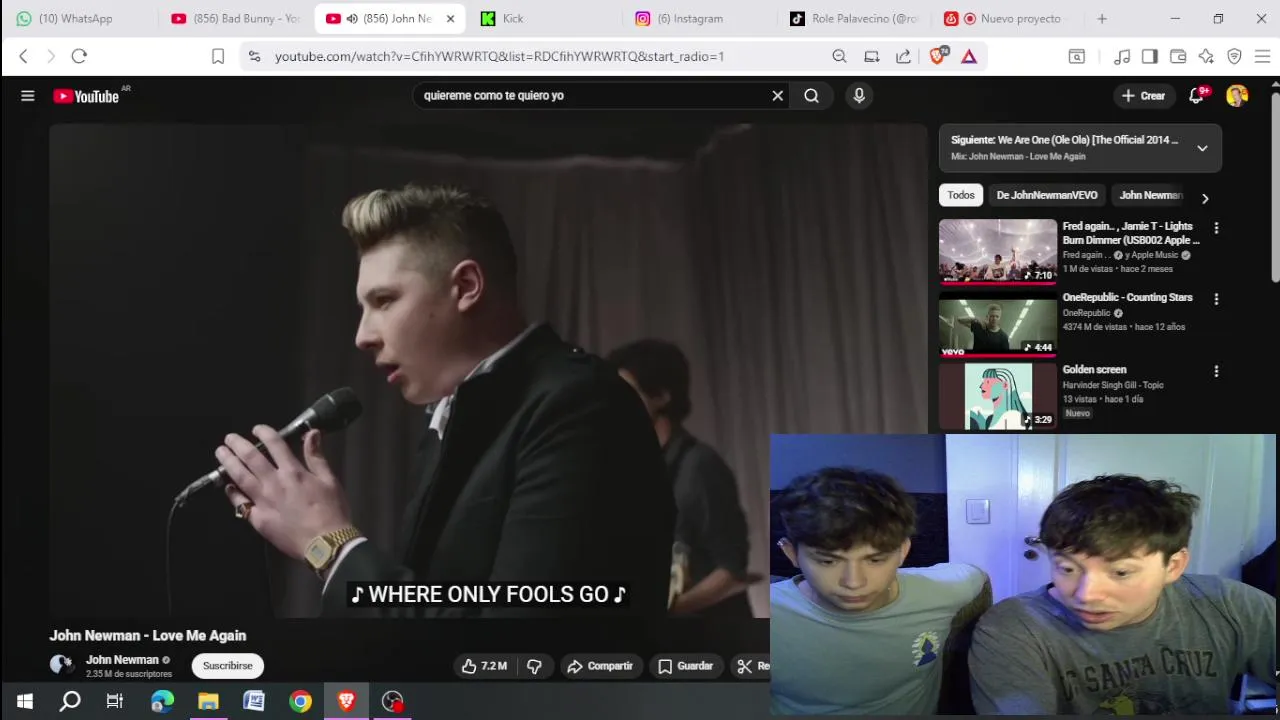
Task: Click the YouTube search magnifier button
Action: coord(811,95)
